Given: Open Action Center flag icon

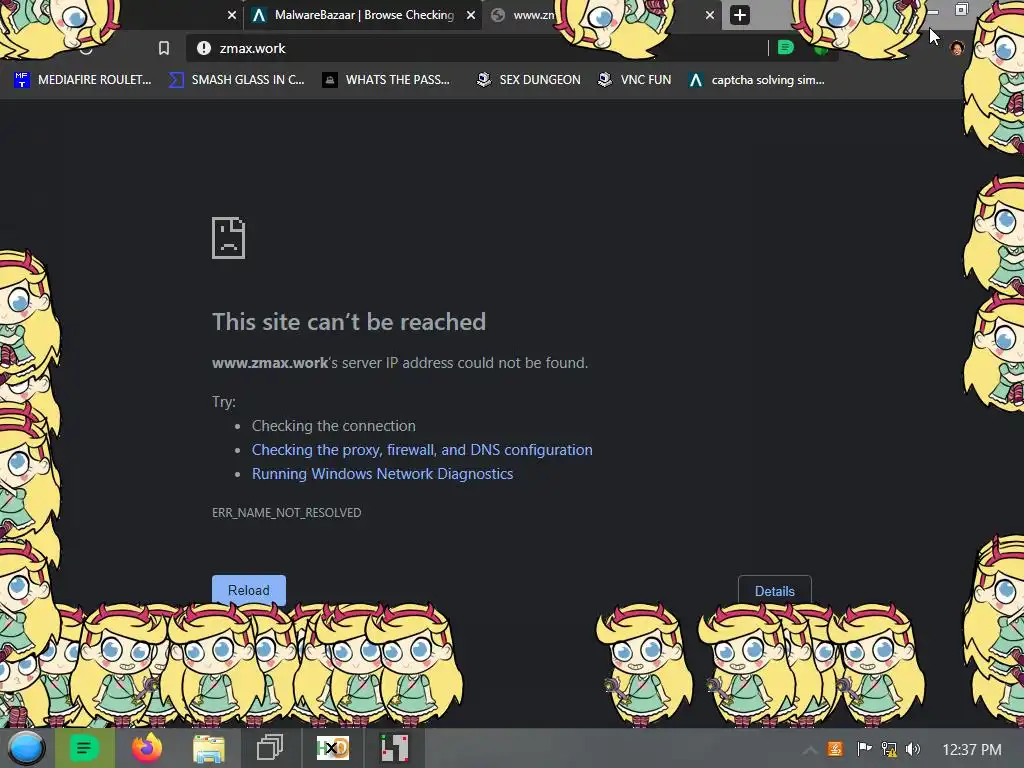Looking at the screenshot, I should (x=864, y=749).
